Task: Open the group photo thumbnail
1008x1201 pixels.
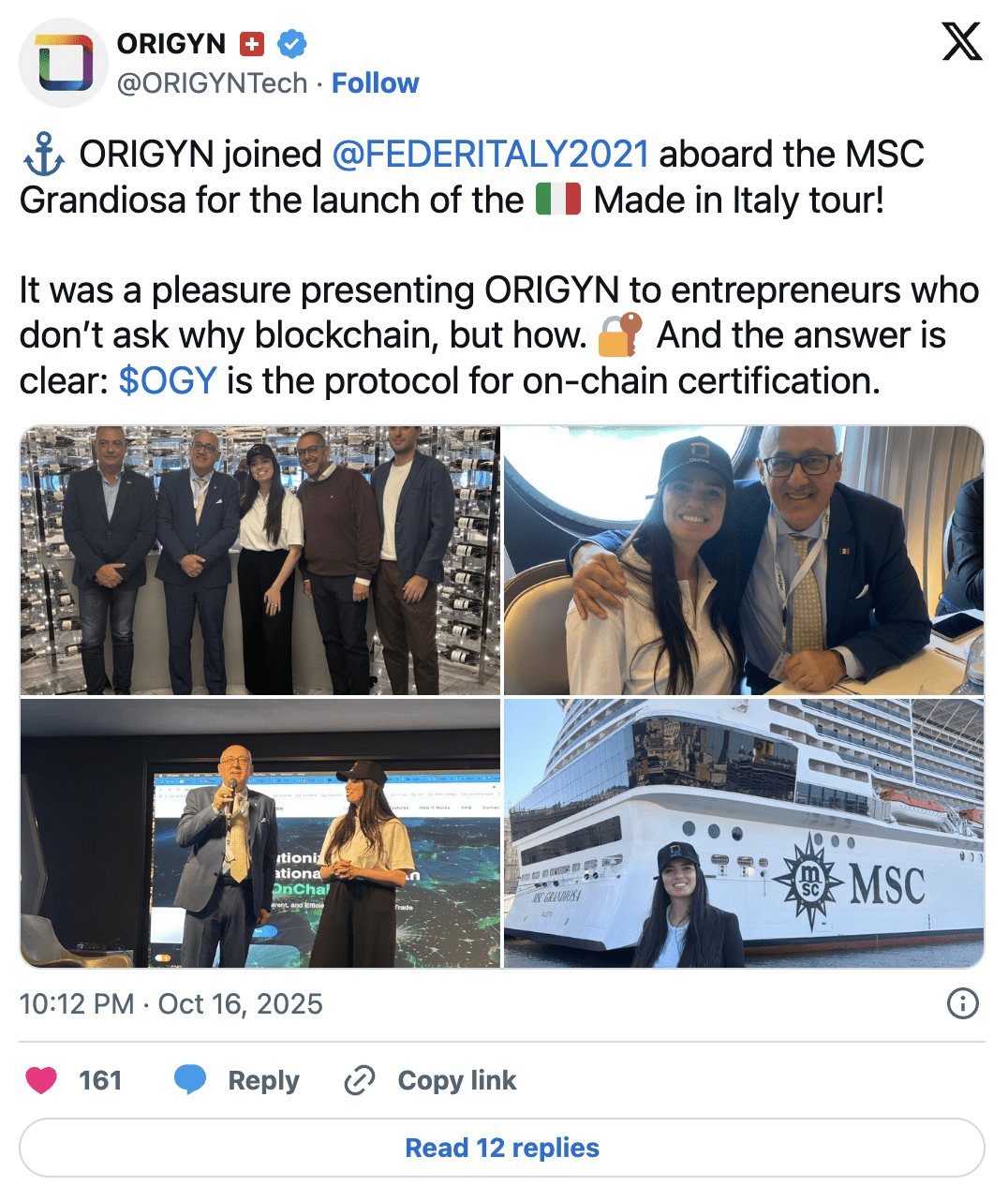Action: 260,560
